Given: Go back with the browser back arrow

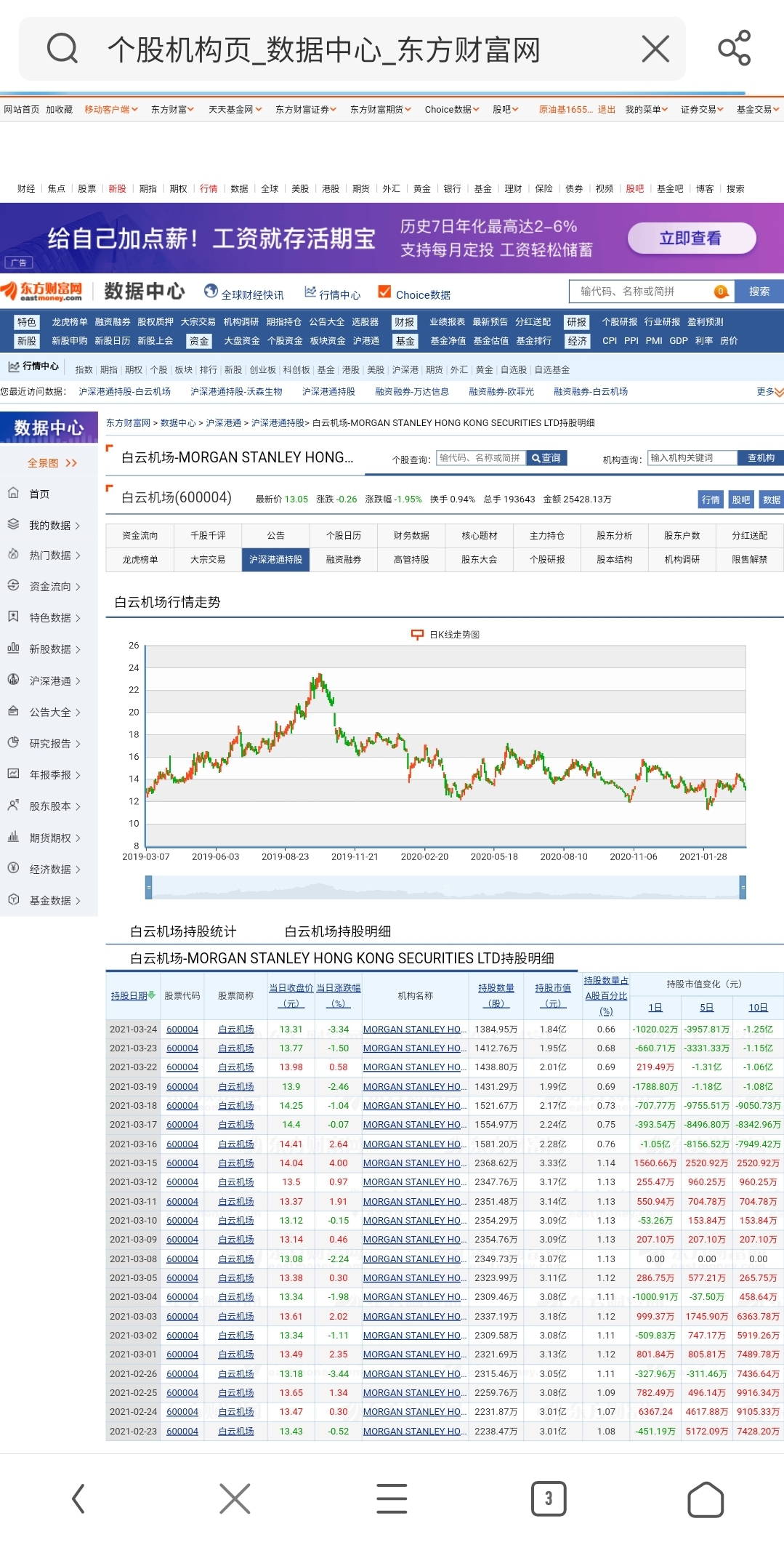Looking at the screenshot, I should pos(78,1498).
